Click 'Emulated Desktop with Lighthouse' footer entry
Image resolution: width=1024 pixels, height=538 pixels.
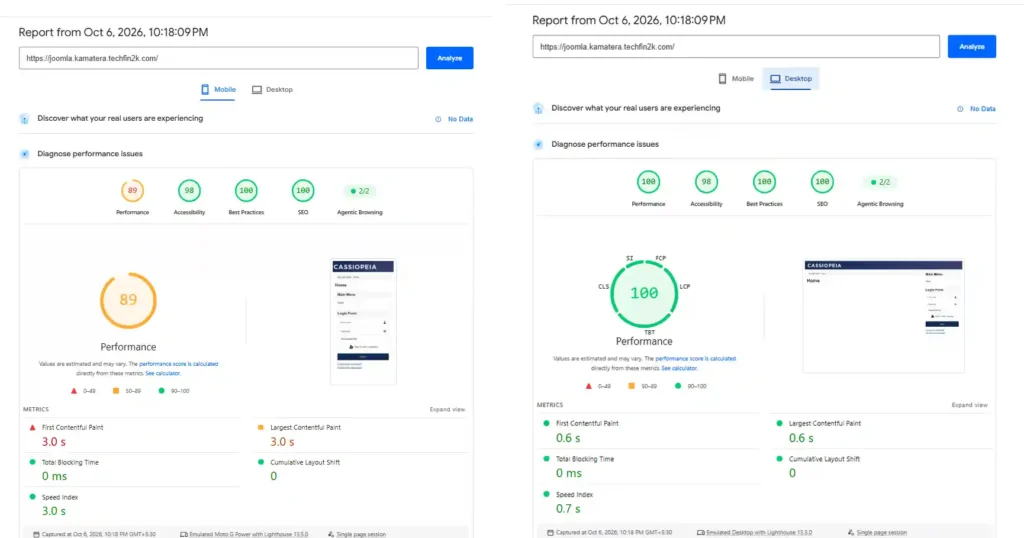click(x=754, y=532)
